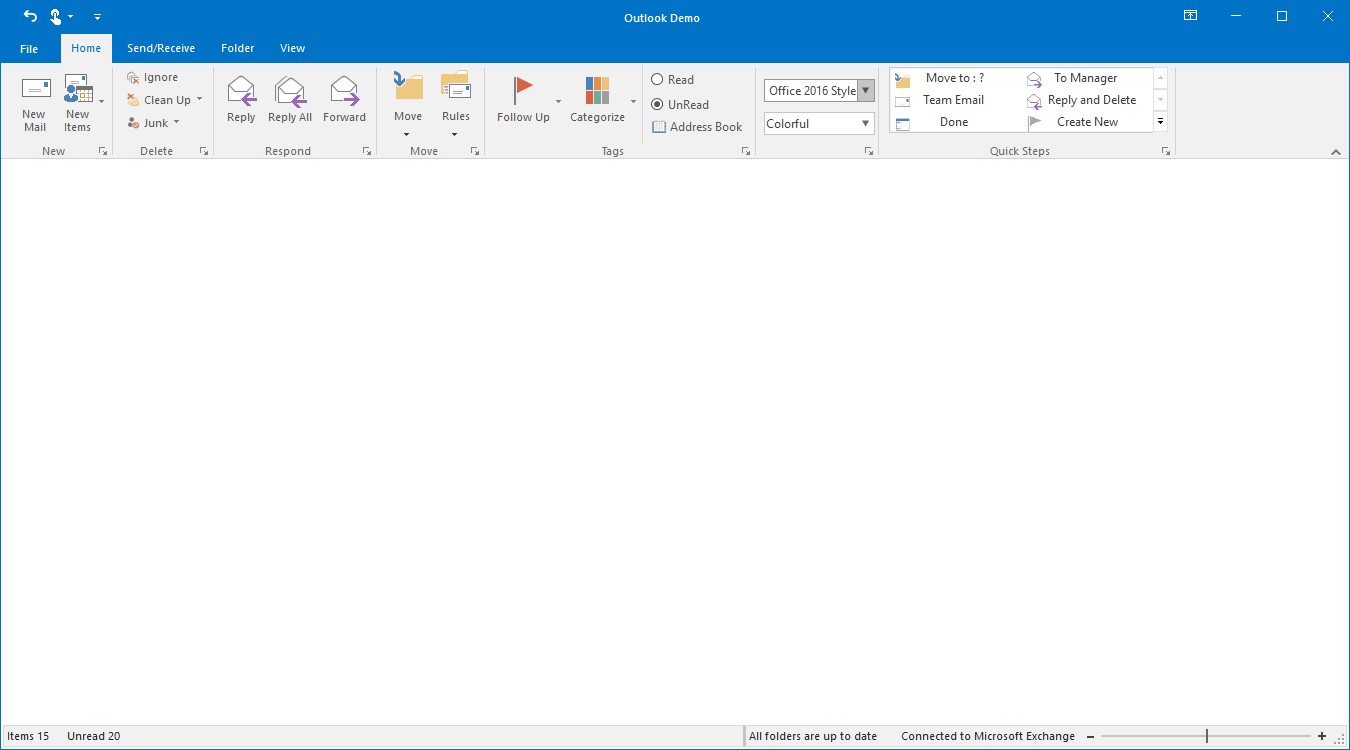Click the Undo arrow in title bar
This screenshot has height=750, width=1350.
coord(30,17)
